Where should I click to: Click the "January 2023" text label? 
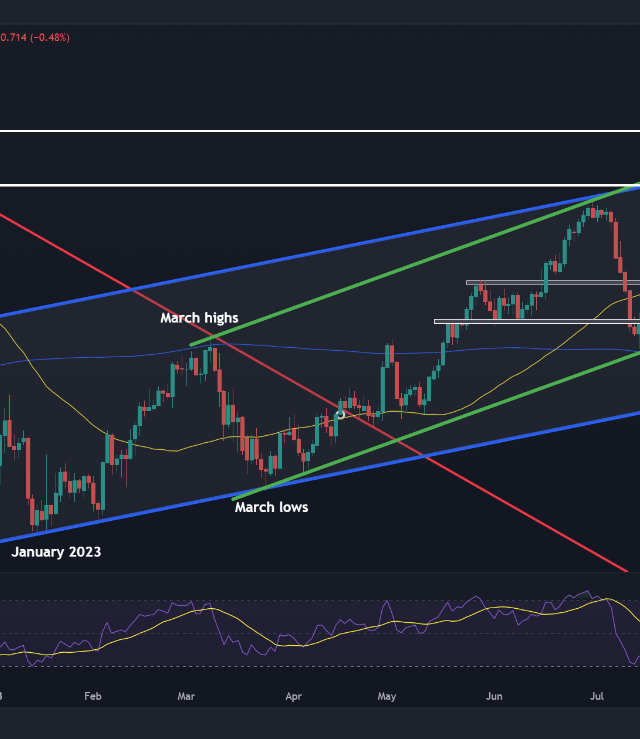click(56, 551)
